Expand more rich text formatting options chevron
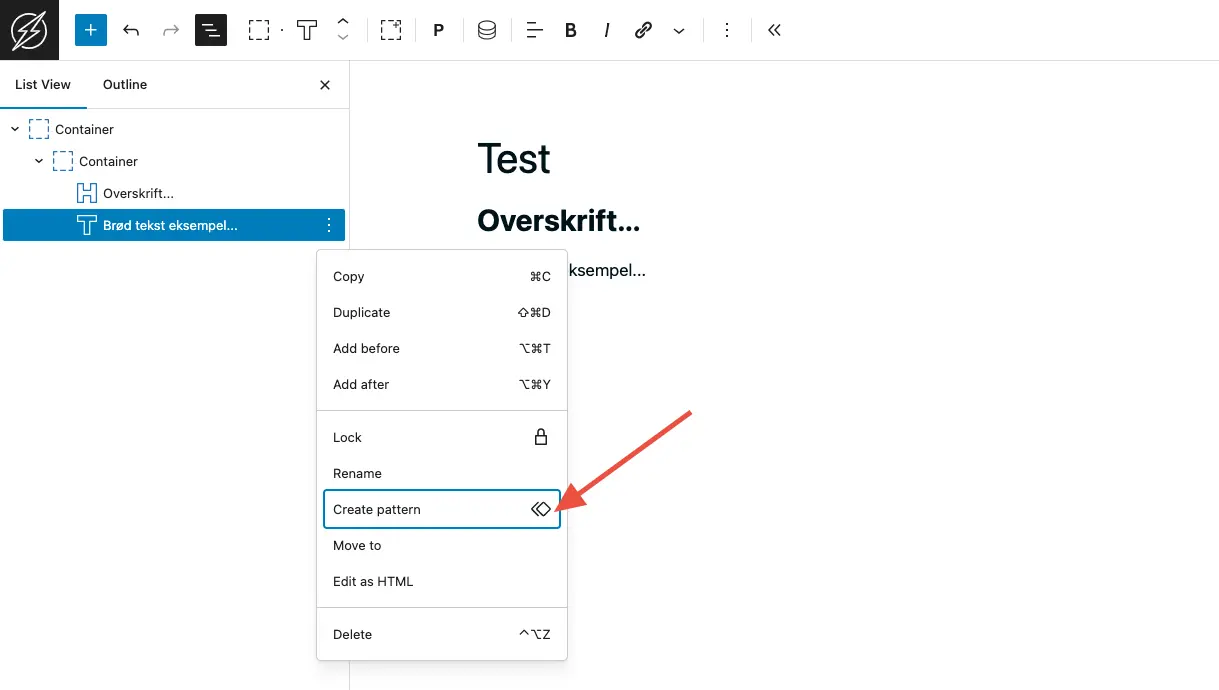1219x690 pixels. [679, 30]
